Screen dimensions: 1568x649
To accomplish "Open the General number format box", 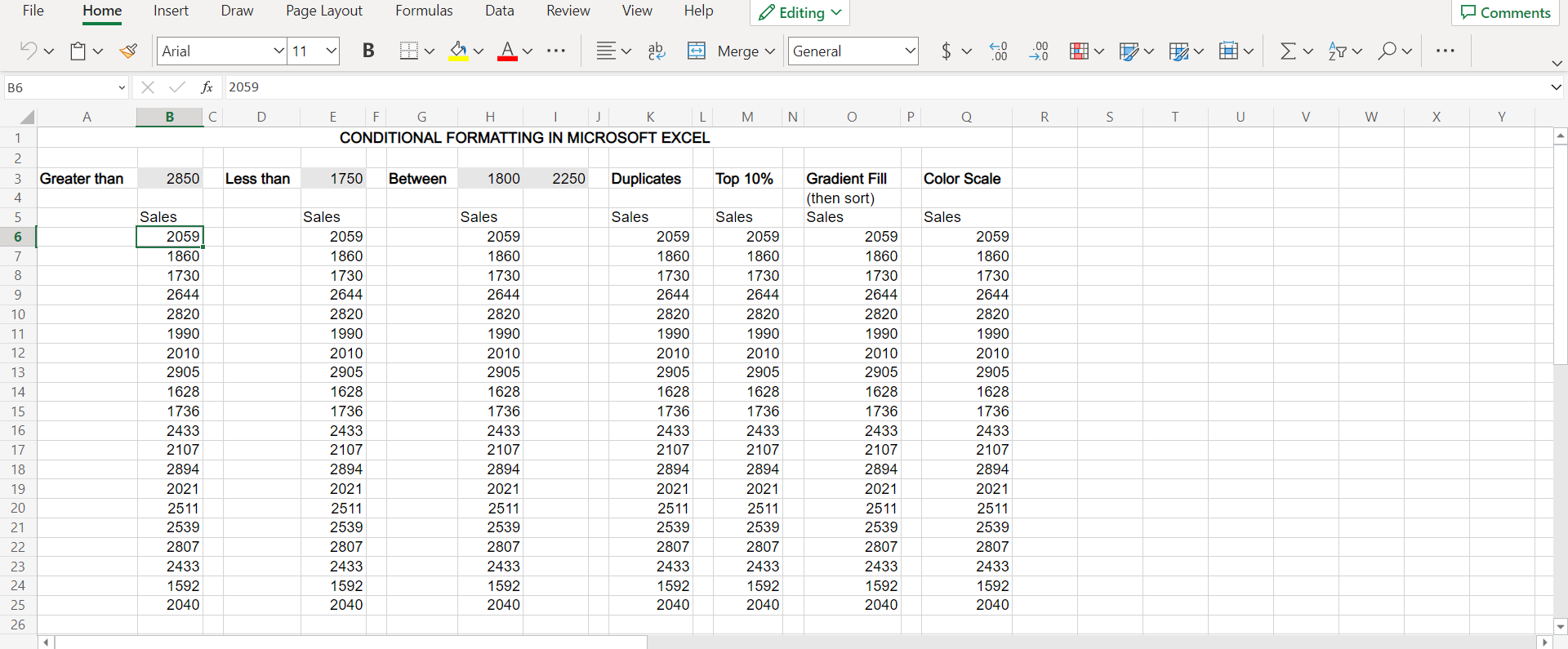I will click(x=853, y=51).
